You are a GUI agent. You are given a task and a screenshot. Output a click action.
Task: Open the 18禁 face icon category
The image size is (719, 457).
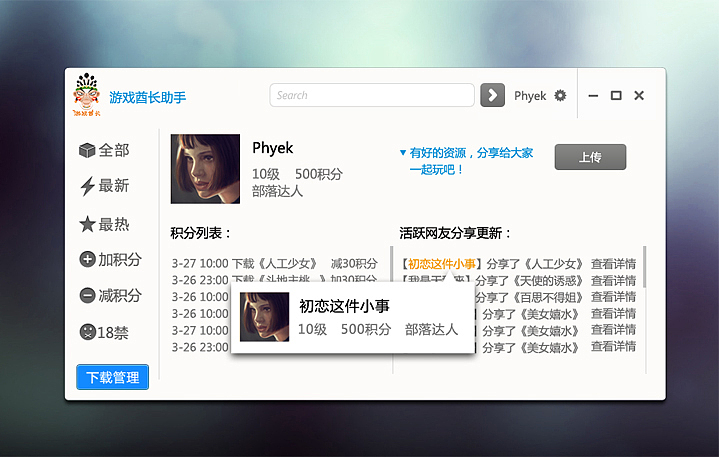point(87,332)
